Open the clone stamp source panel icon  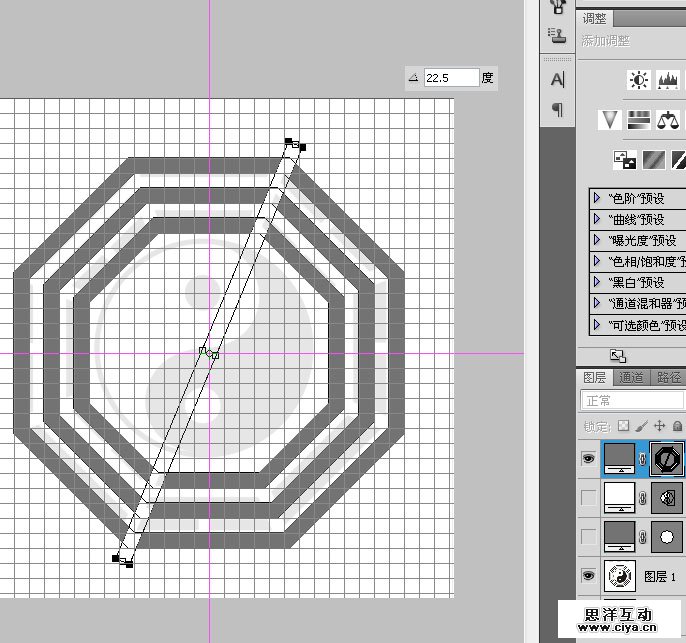[x=557, y=35]
